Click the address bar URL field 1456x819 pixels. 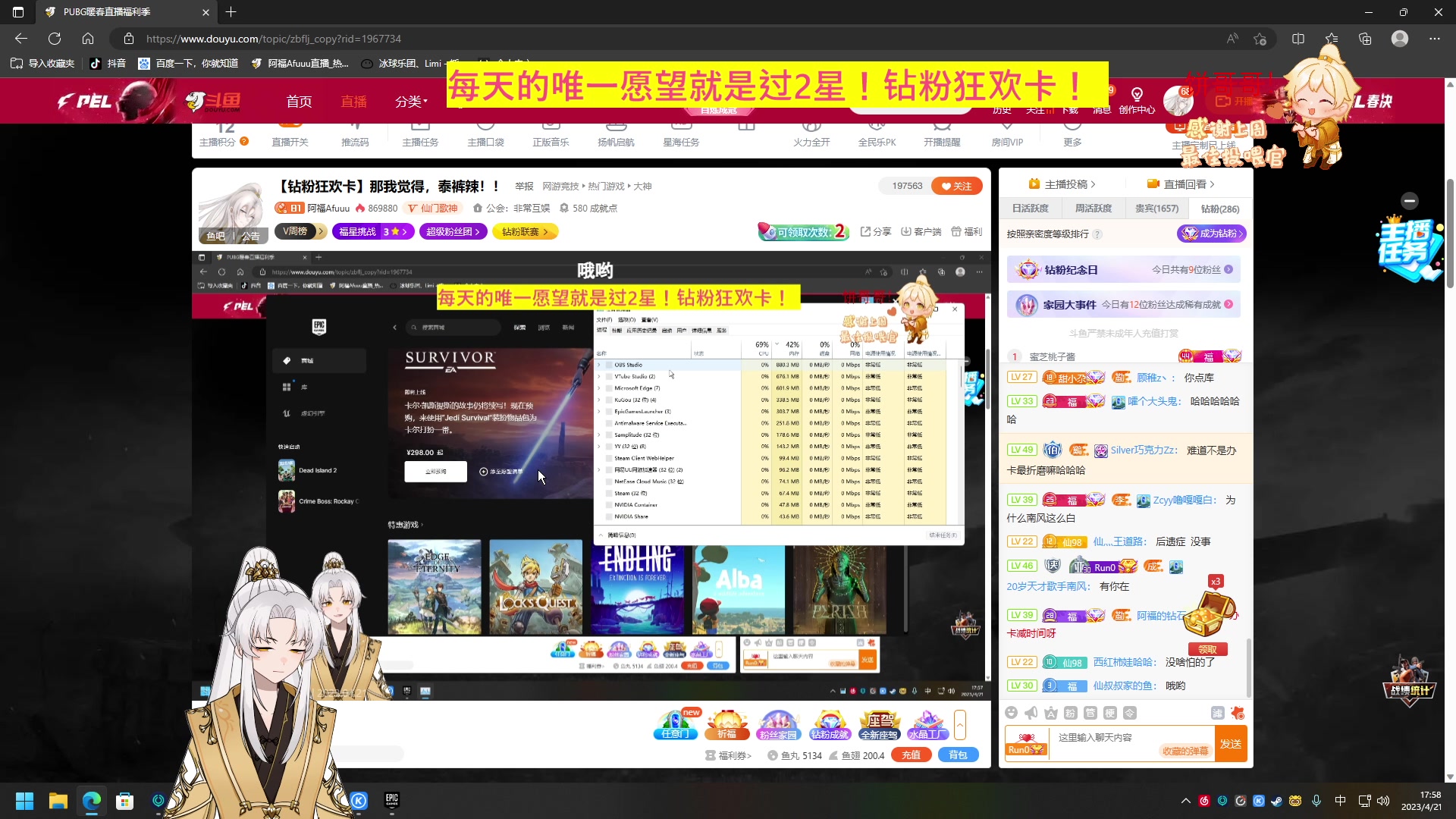click(x=667, y=39)
